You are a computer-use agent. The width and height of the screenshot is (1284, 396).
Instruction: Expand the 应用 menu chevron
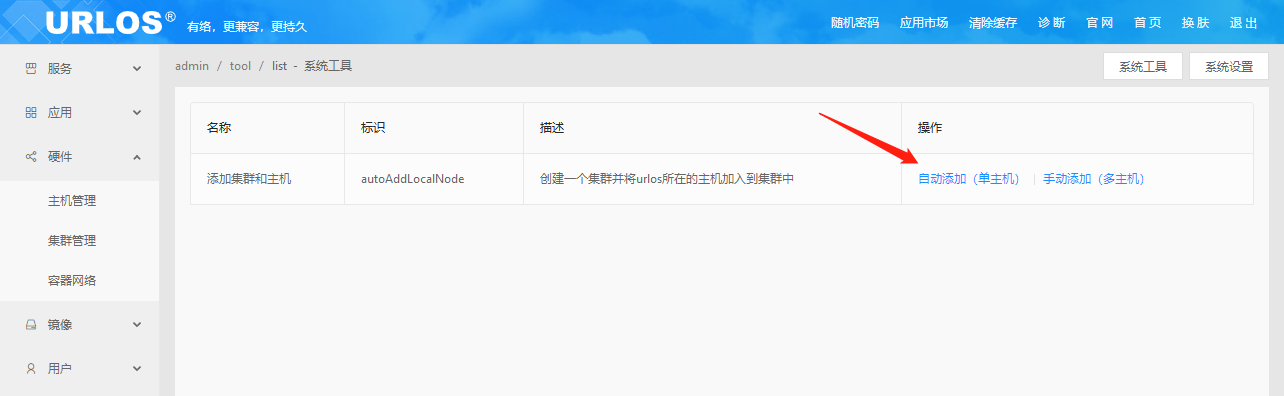coord(137,113)
